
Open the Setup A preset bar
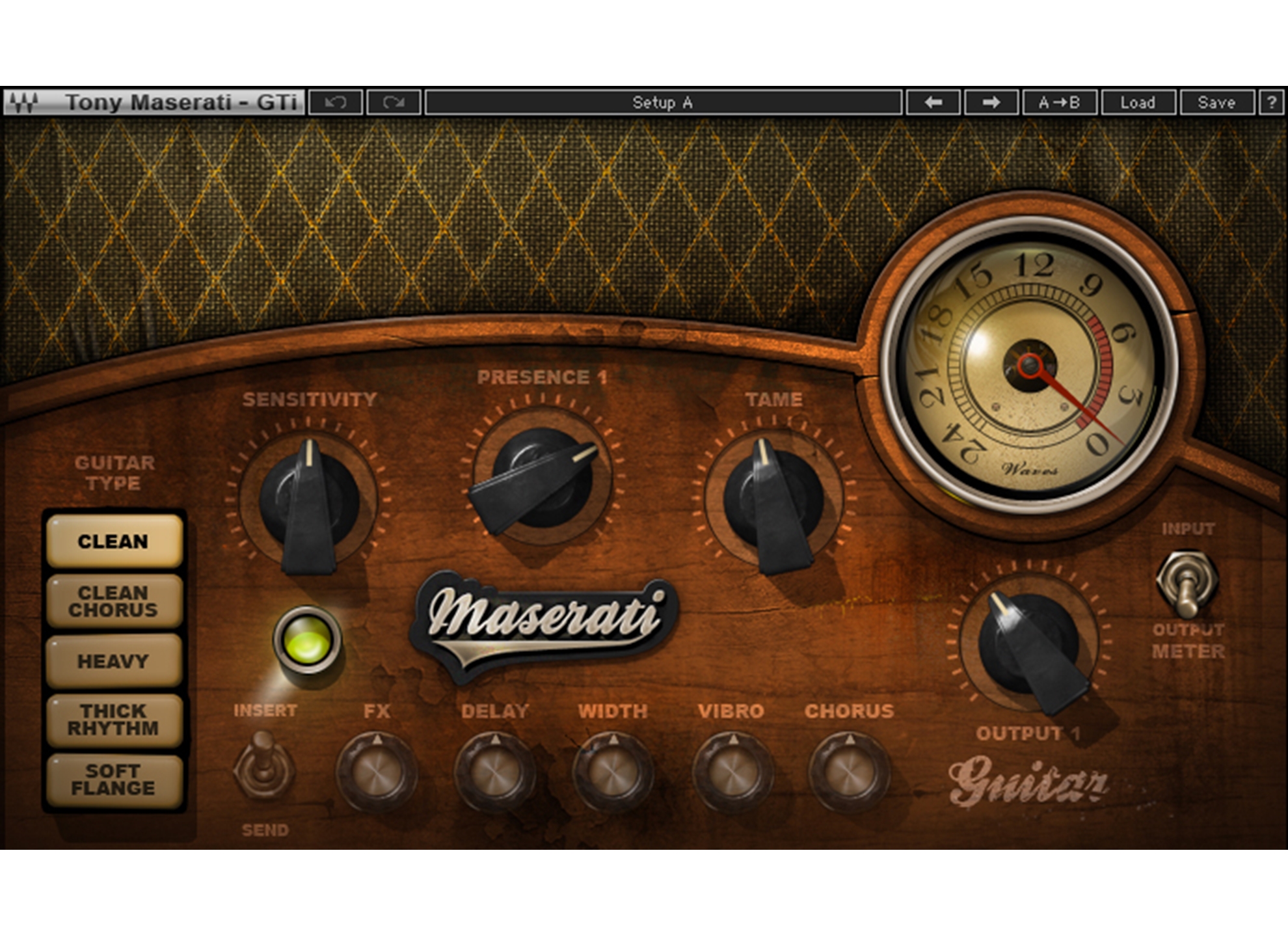pyautogui.click(x=662, y=103)
